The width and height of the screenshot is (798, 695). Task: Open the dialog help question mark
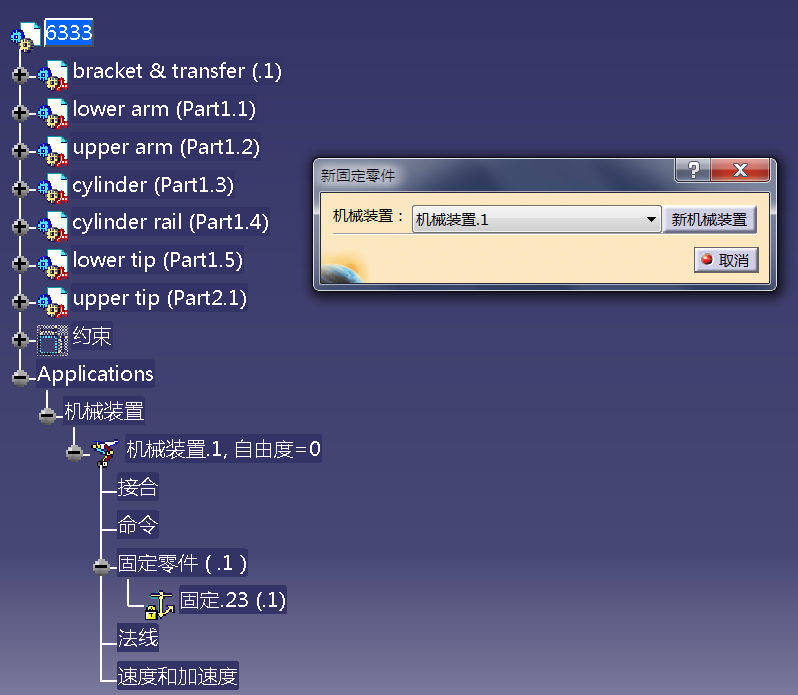(693, 169)
